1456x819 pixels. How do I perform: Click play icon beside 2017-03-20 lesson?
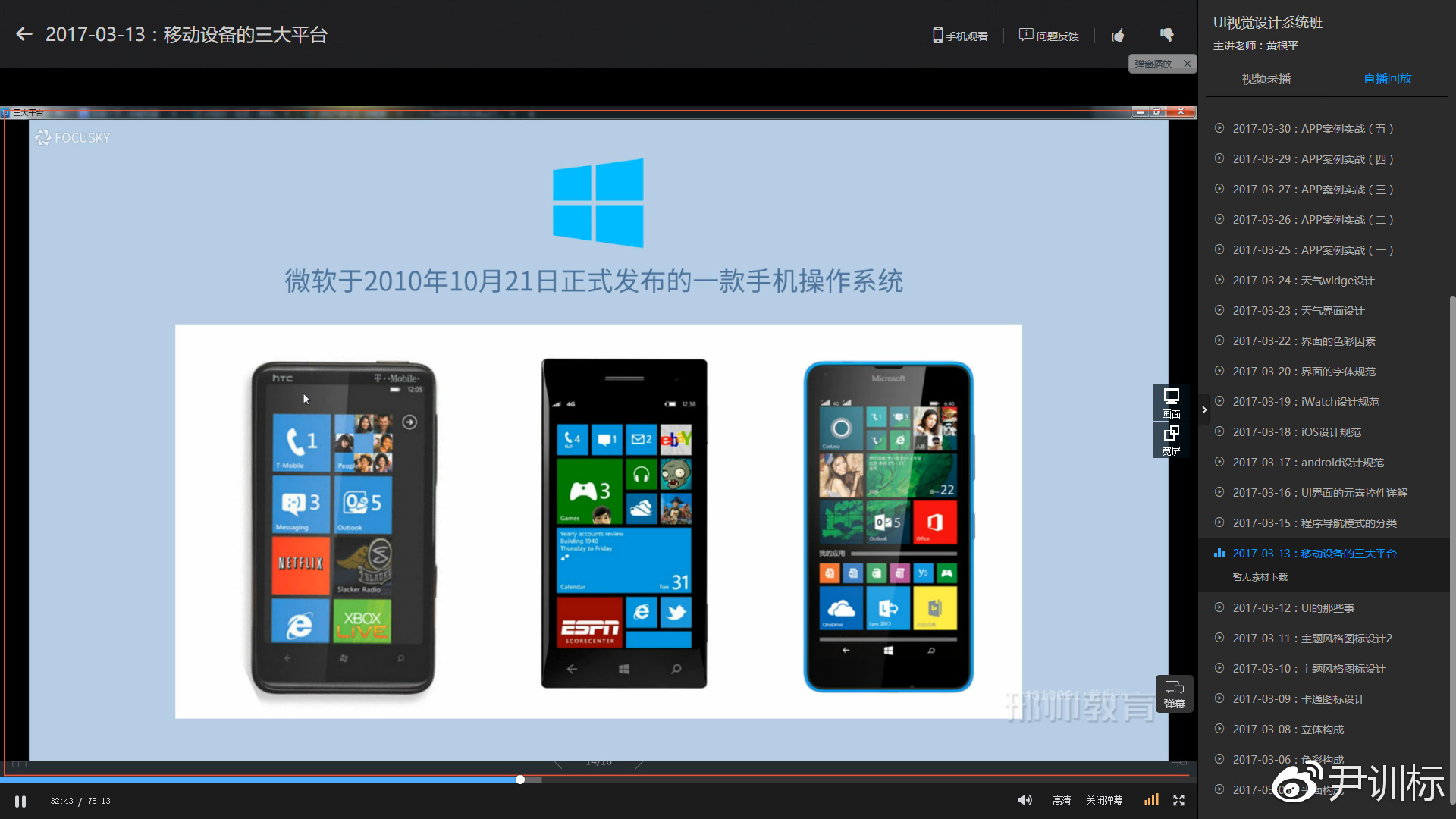click(1219, 371)
